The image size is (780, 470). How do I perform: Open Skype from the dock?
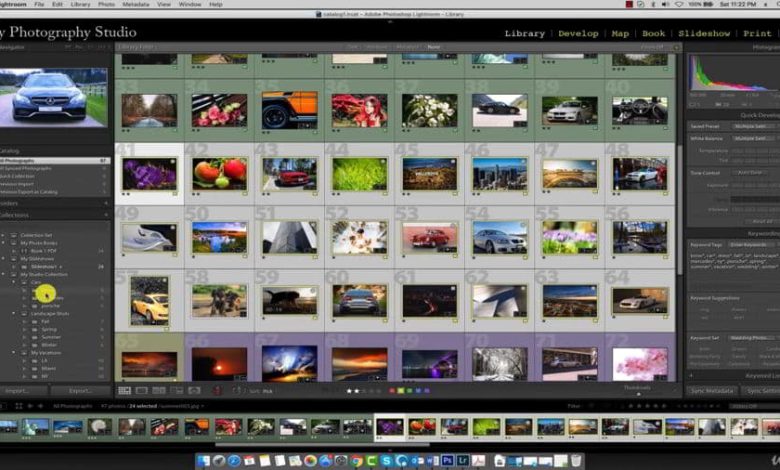[x=387, y=461]
